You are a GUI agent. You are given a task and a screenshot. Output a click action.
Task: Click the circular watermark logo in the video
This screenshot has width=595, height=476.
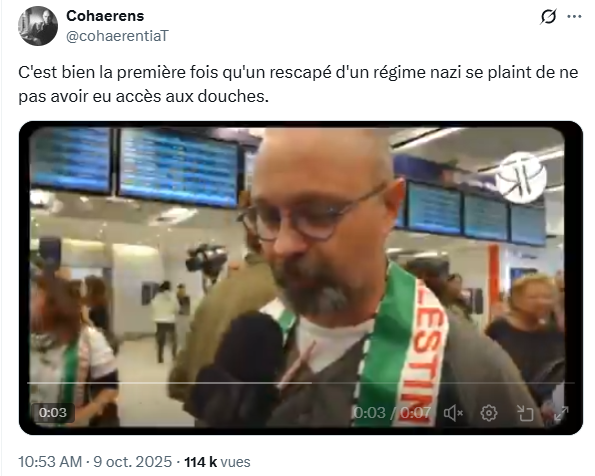[x=521, y=177]
